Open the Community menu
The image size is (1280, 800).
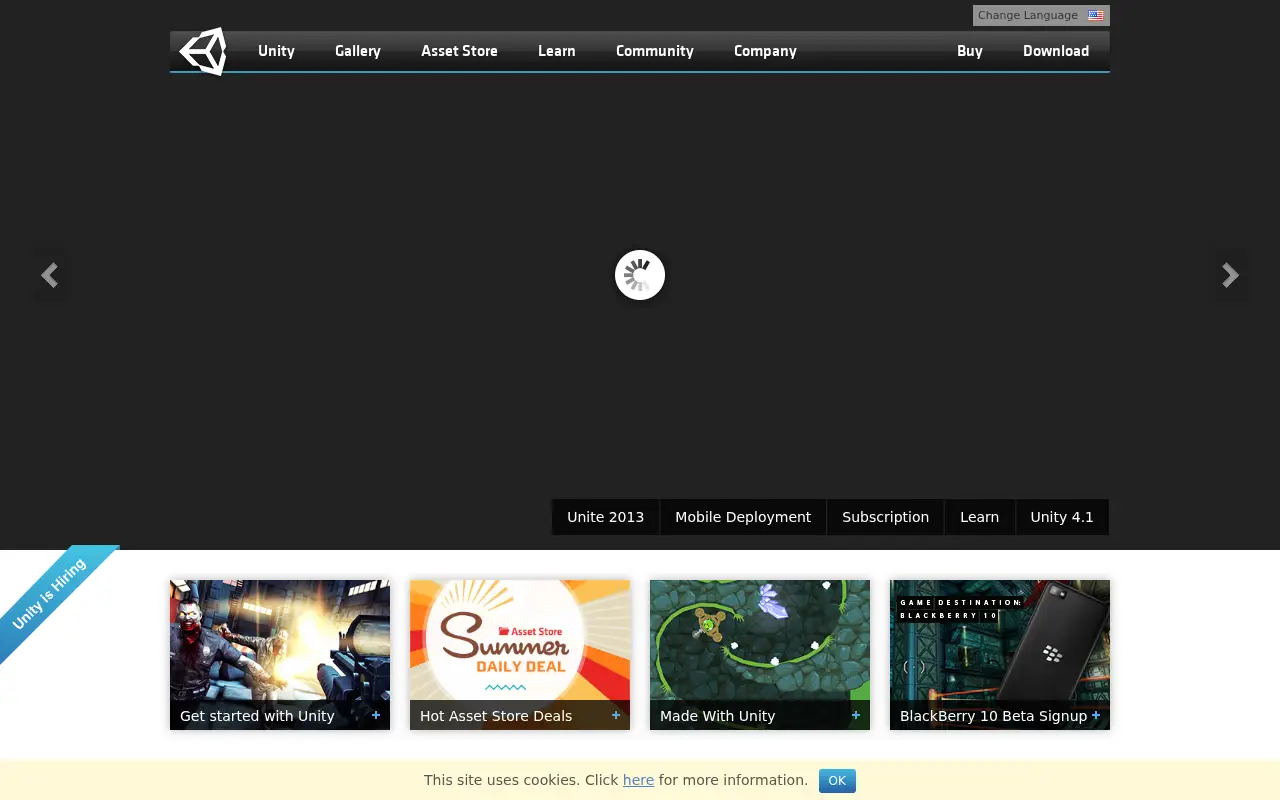click(x=655, y=51)
